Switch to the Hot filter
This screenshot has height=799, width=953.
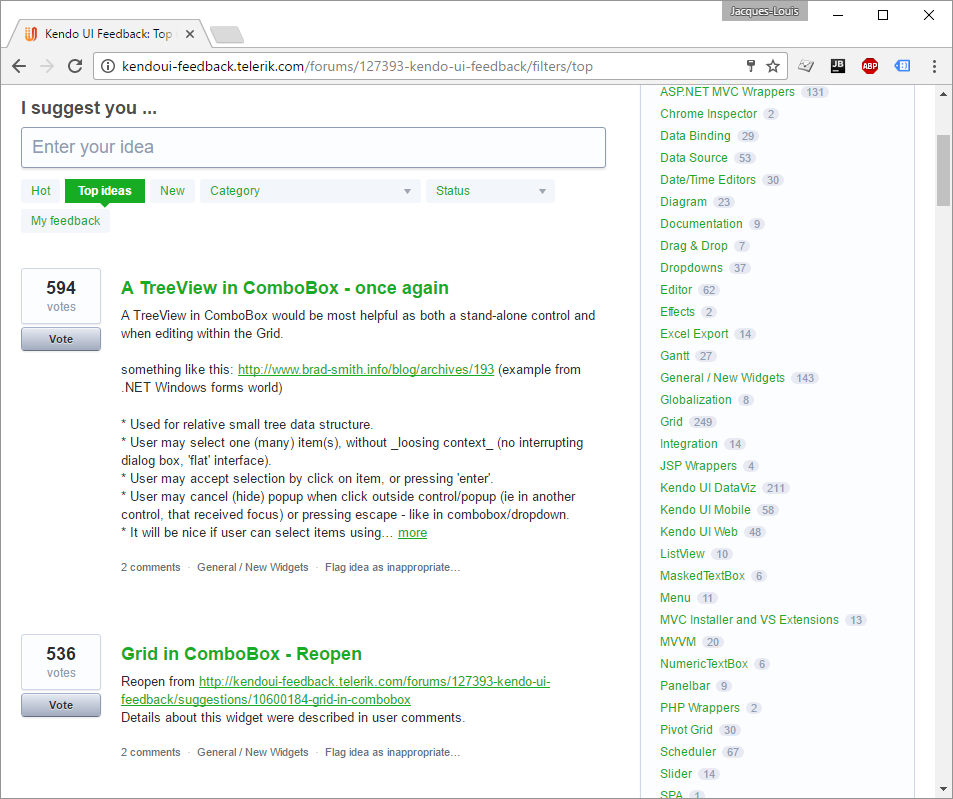click(x=41, y=191)
